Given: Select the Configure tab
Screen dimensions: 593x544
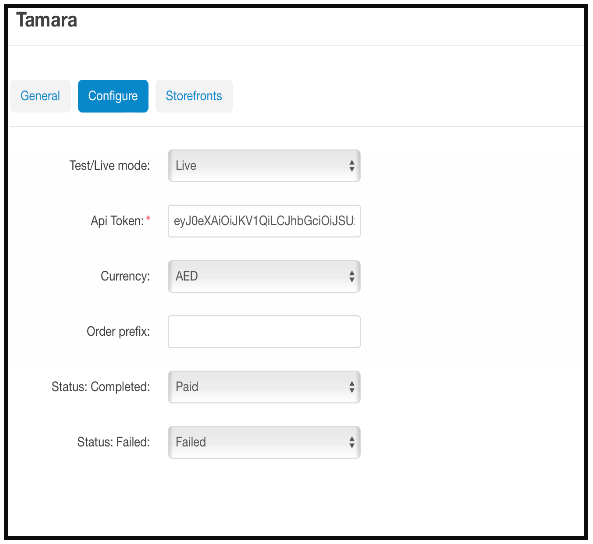Looking at the screenshot, I should pyautogui.click(x=113, y=96).
